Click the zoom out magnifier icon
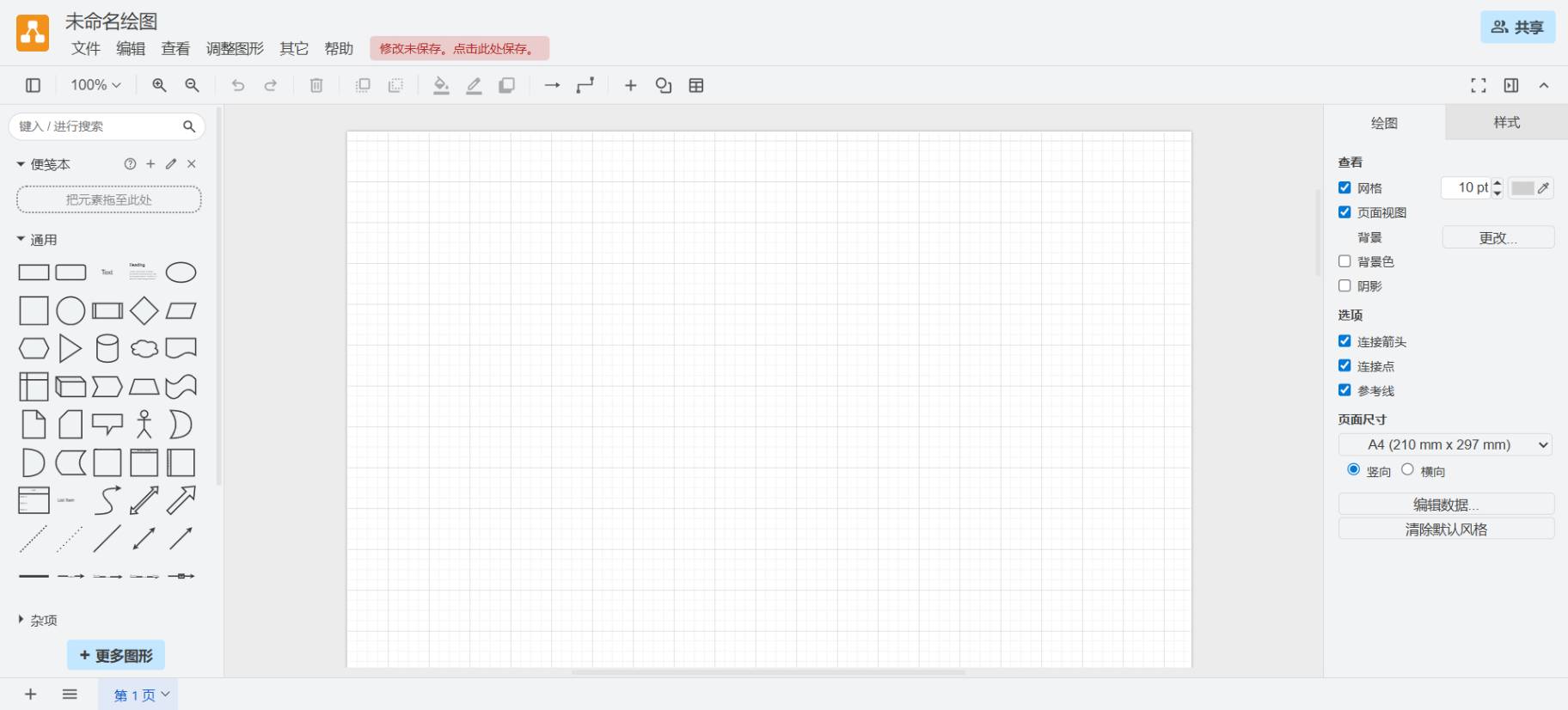The height and width of the screenshot is (710, 1568). coord(192,85)
